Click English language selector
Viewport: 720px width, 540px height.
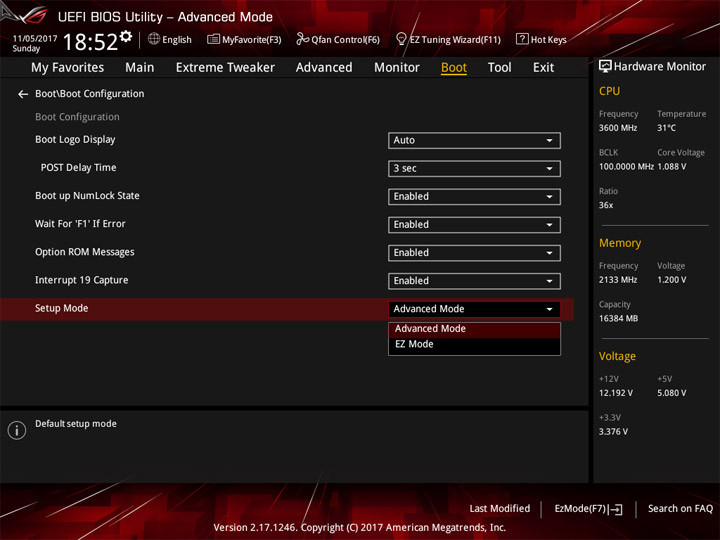169,39
